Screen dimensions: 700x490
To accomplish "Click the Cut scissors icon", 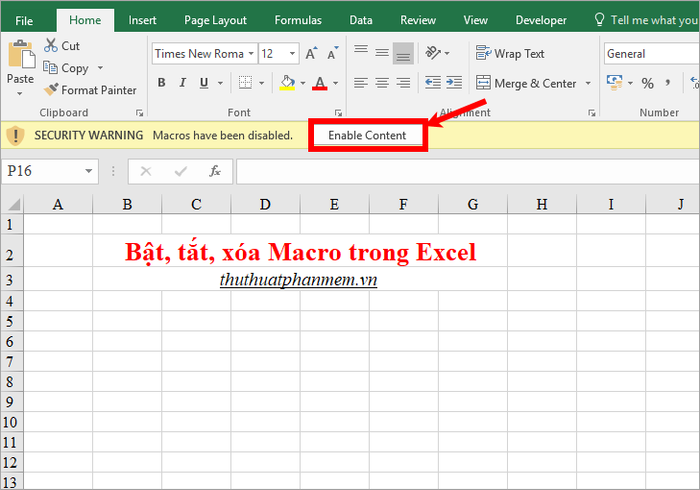I will pos(50,46).
